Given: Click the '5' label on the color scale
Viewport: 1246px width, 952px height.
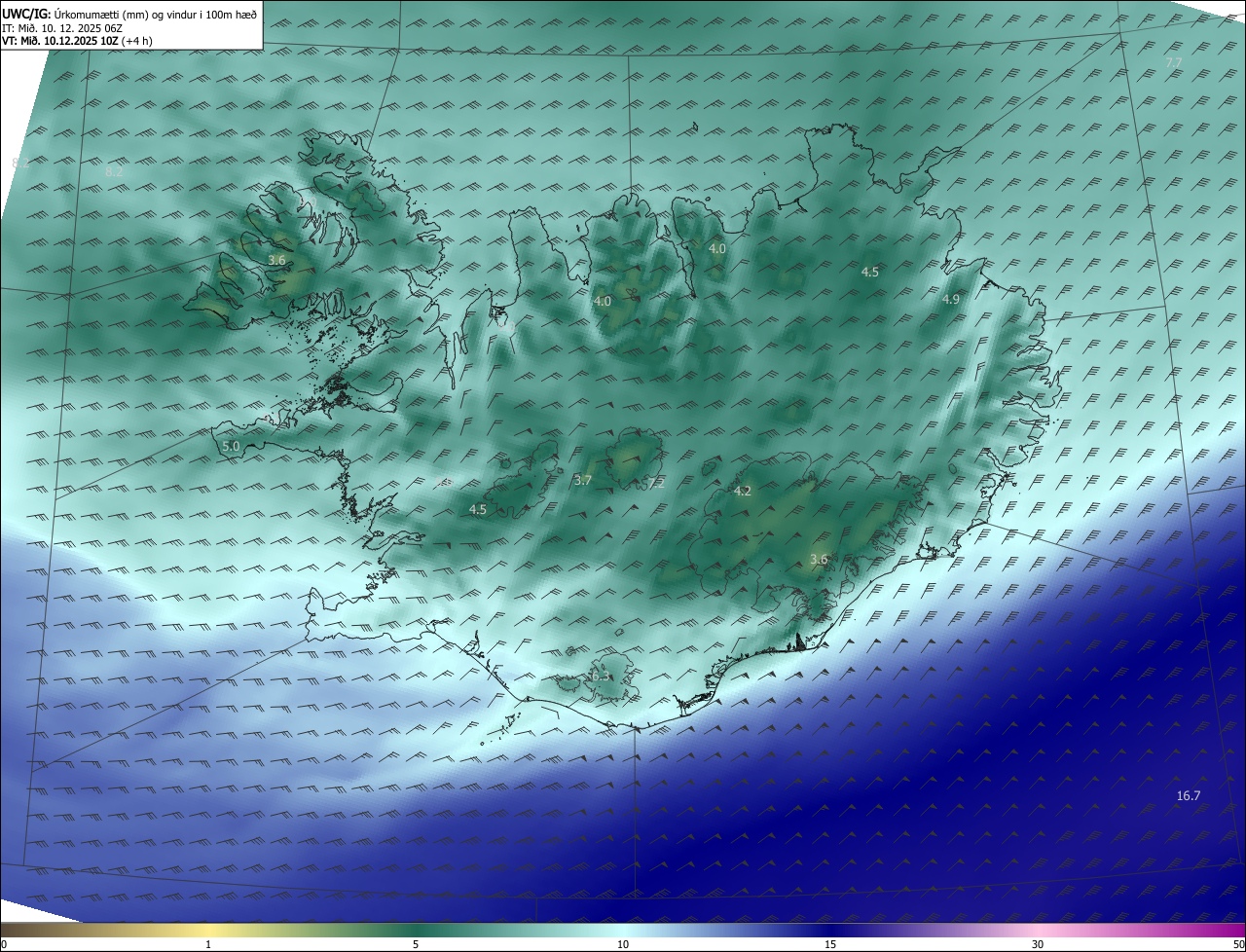Looking at the screenshot, I should click(416, 944).
